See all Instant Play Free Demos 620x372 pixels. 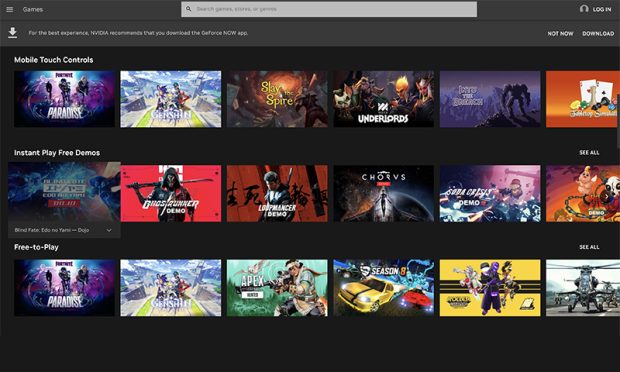[x=589, y=153]
